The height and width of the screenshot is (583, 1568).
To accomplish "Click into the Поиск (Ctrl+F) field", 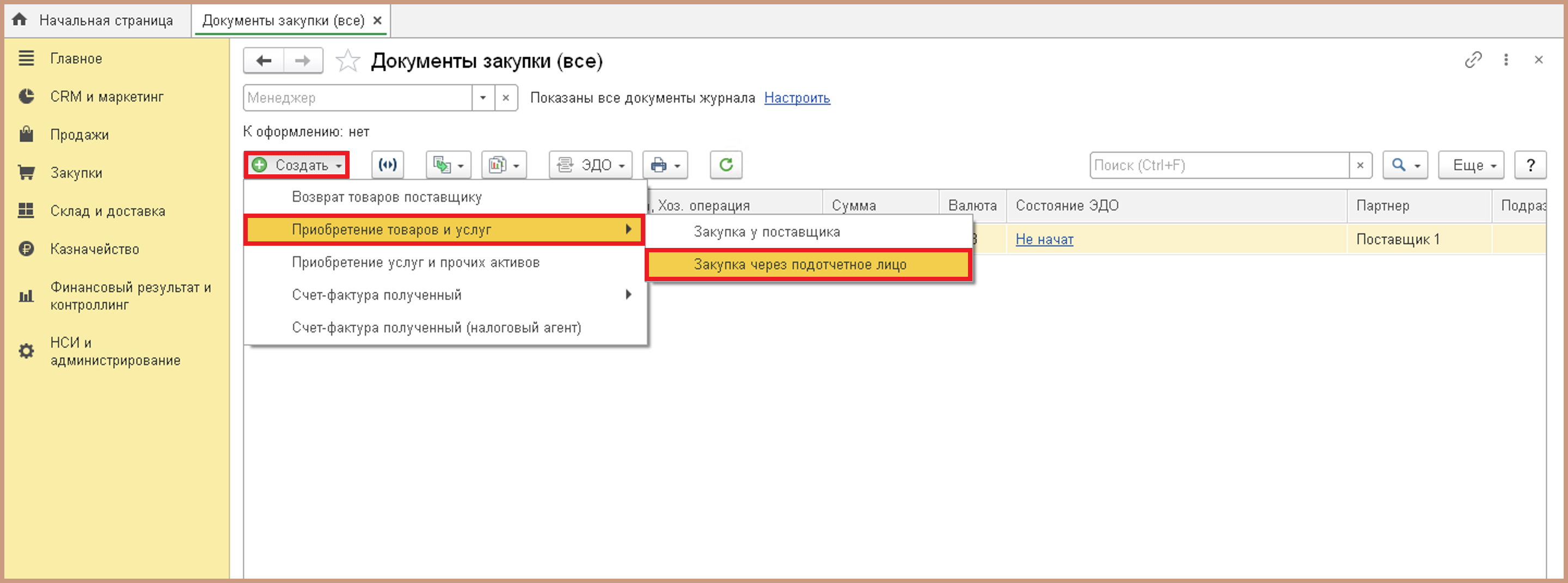I will point(1220,165).
